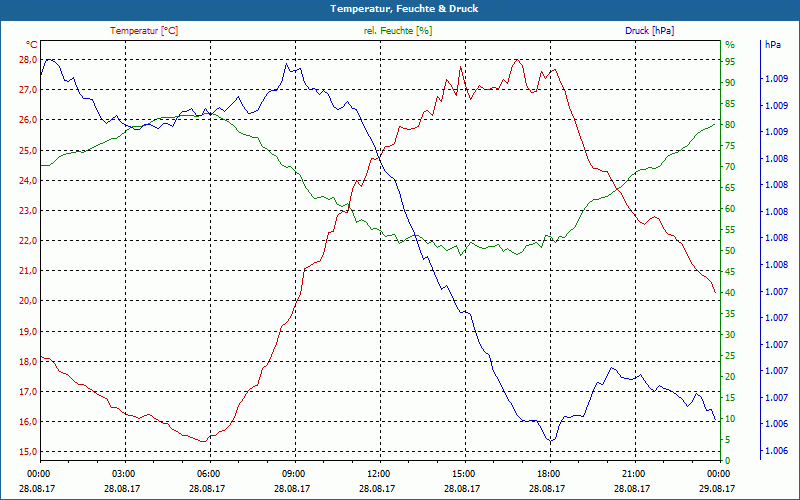Click the '18:00' time axis label

547,473
